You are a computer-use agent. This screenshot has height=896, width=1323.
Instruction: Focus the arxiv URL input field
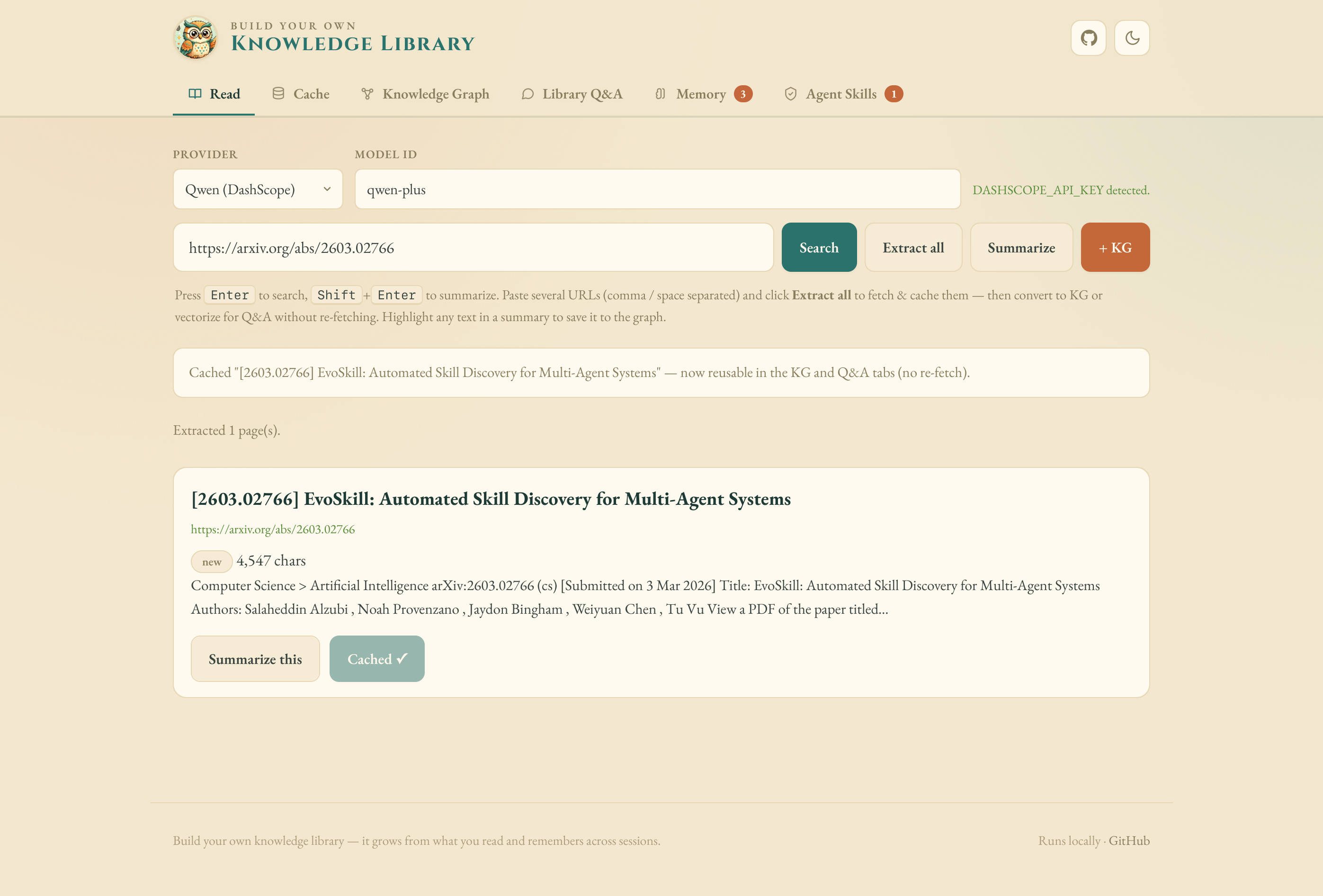pyautogui.click(x=473, y=247)
